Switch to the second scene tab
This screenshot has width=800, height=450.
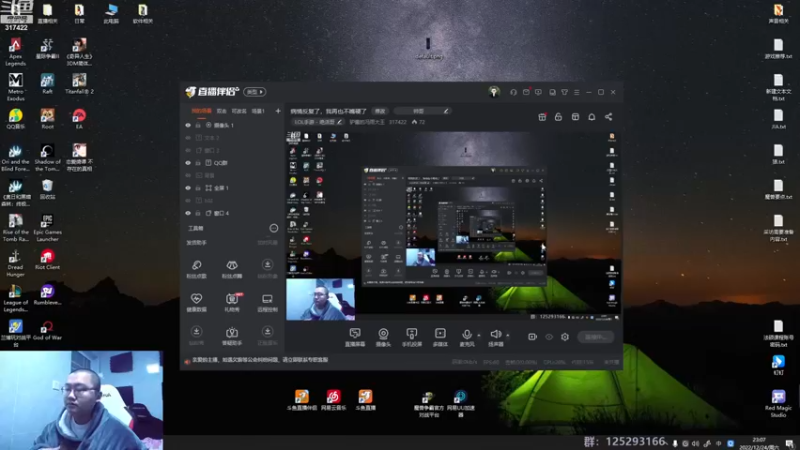(221, 111)
